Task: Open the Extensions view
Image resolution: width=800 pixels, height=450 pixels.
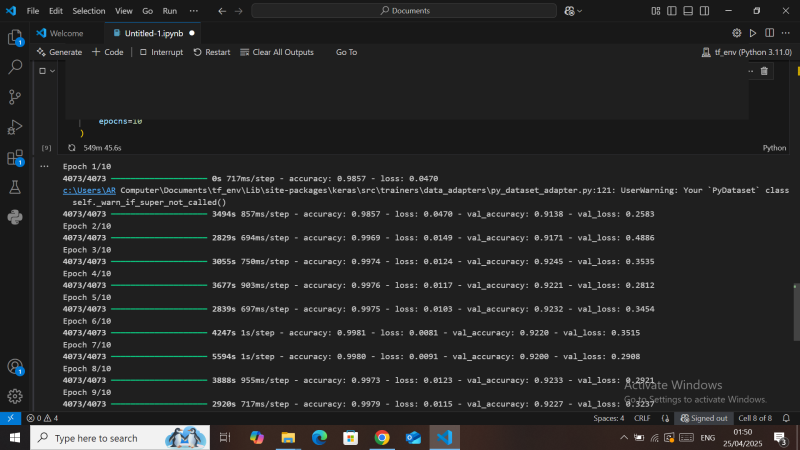Action: 15,157
